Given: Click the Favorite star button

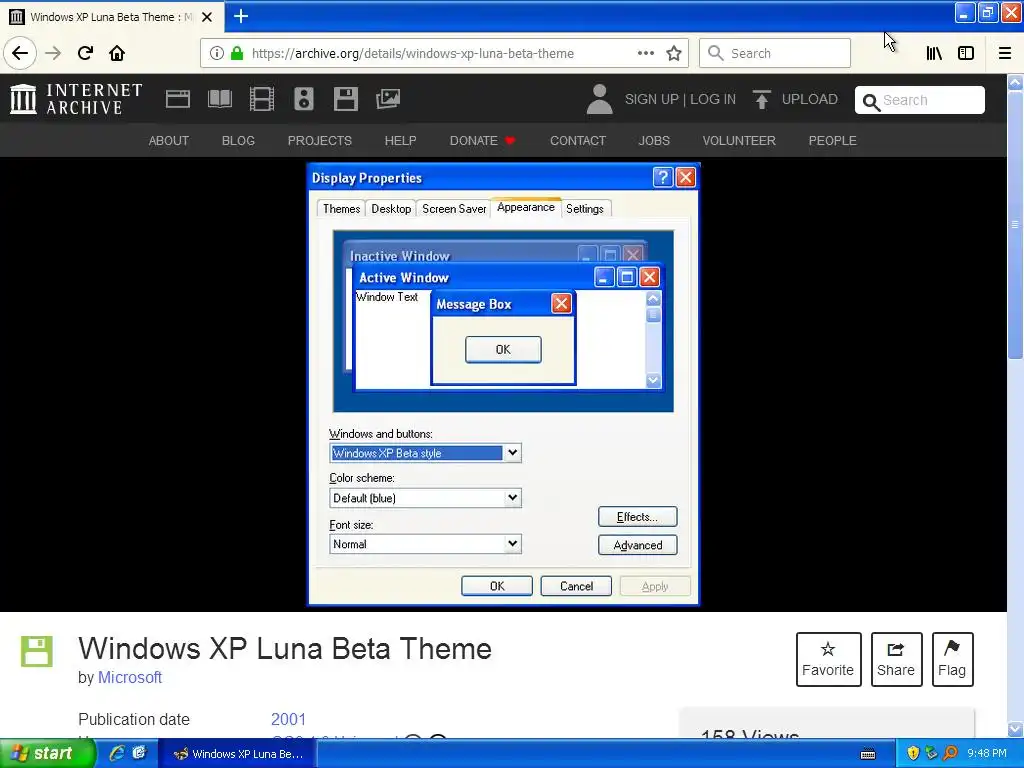Looking at the screenshot, I should 828,659.
